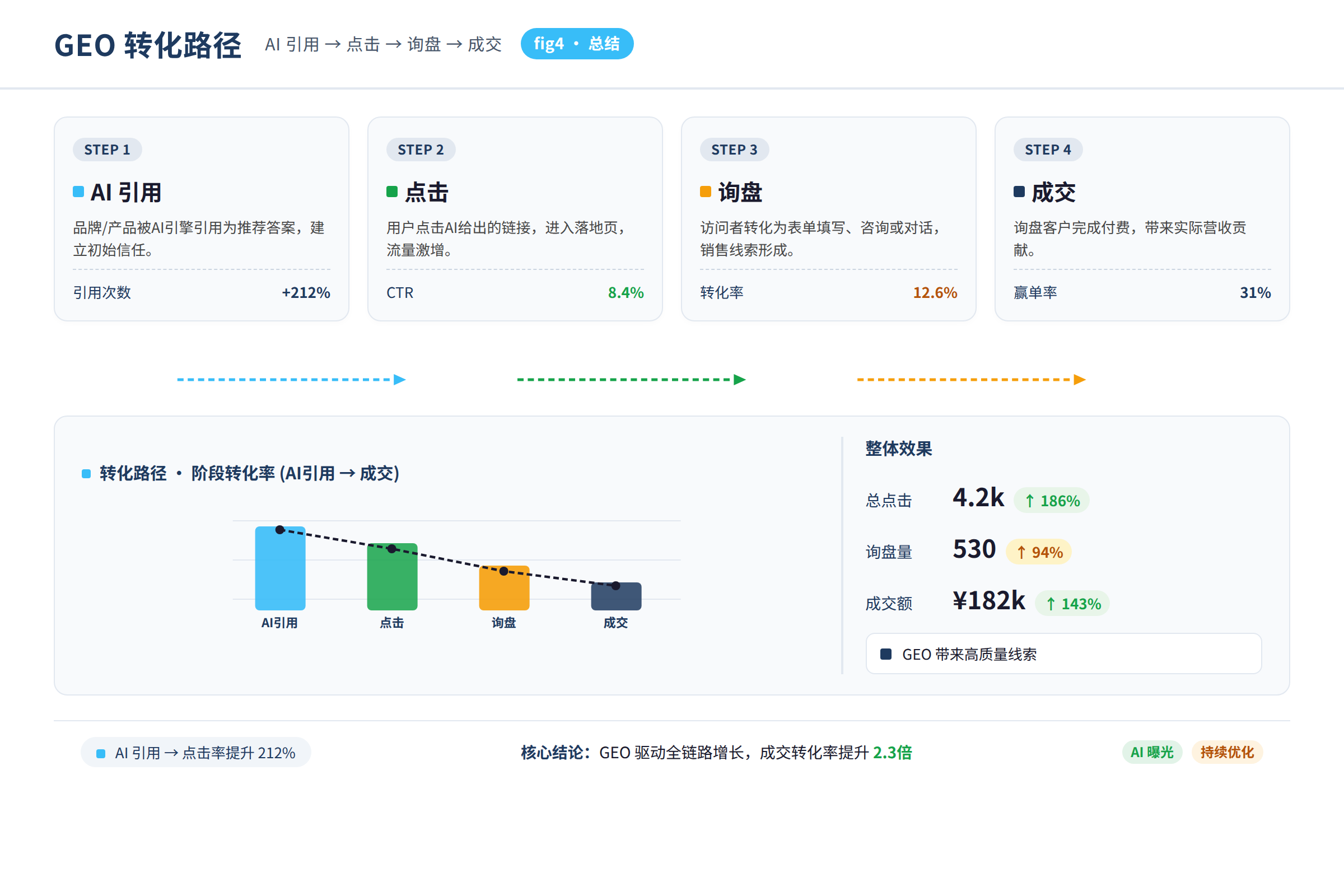This screenshot has height=896, width=1344.
Task: Click the ↑ 143% growth badge
Action: pos(1072,604)
